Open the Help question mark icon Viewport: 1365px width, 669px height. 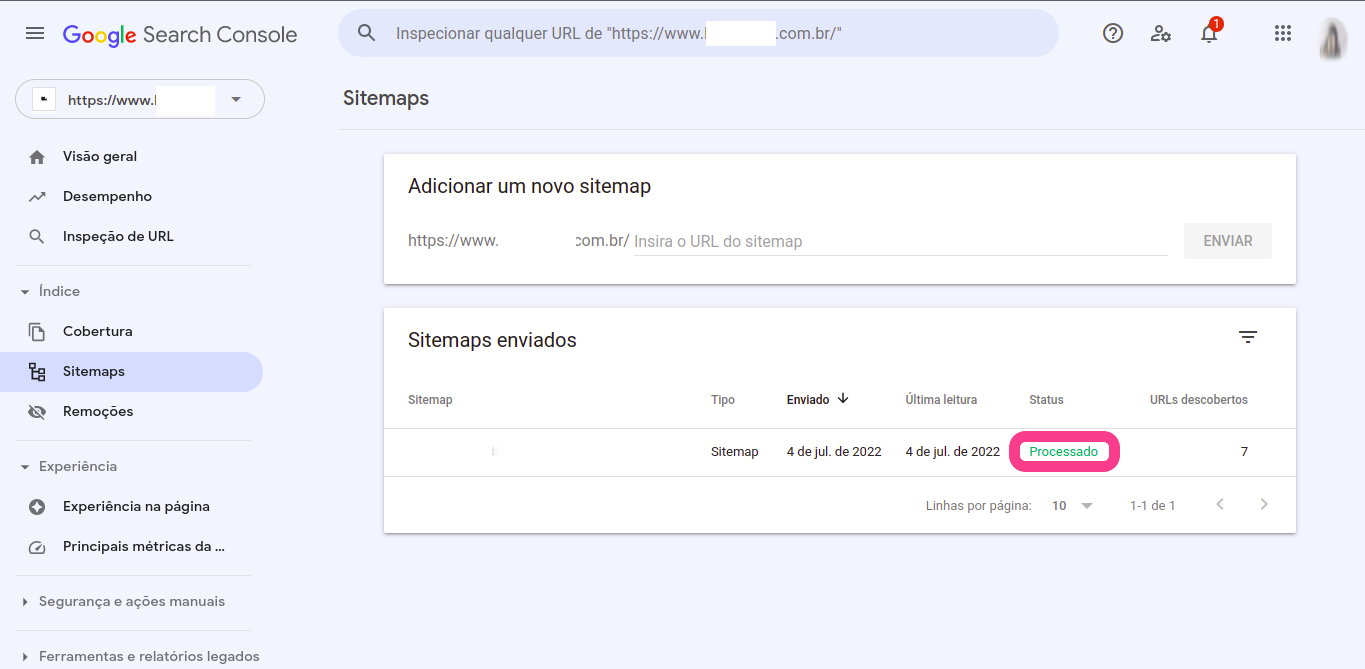[1113, 33]
